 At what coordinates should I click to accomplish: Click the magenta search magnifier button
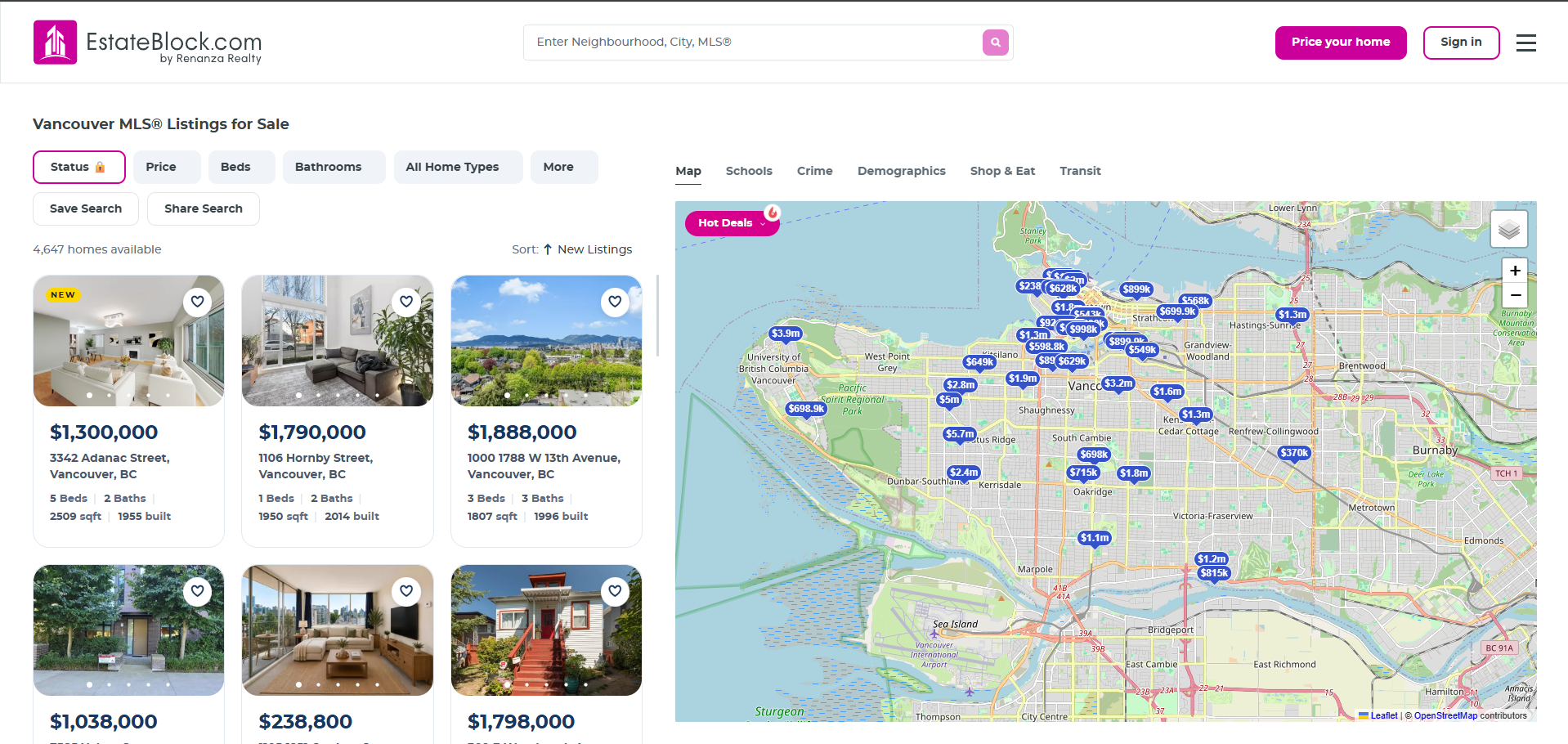995,43
